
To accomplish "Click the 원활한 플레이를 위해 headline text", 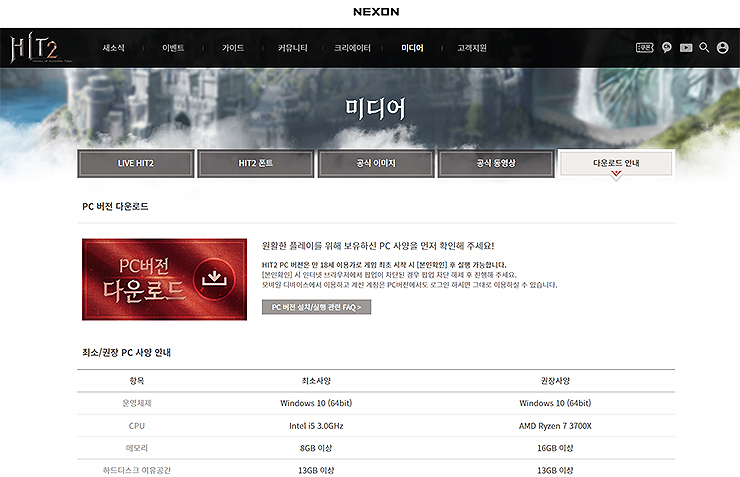I will click(378, 246).
